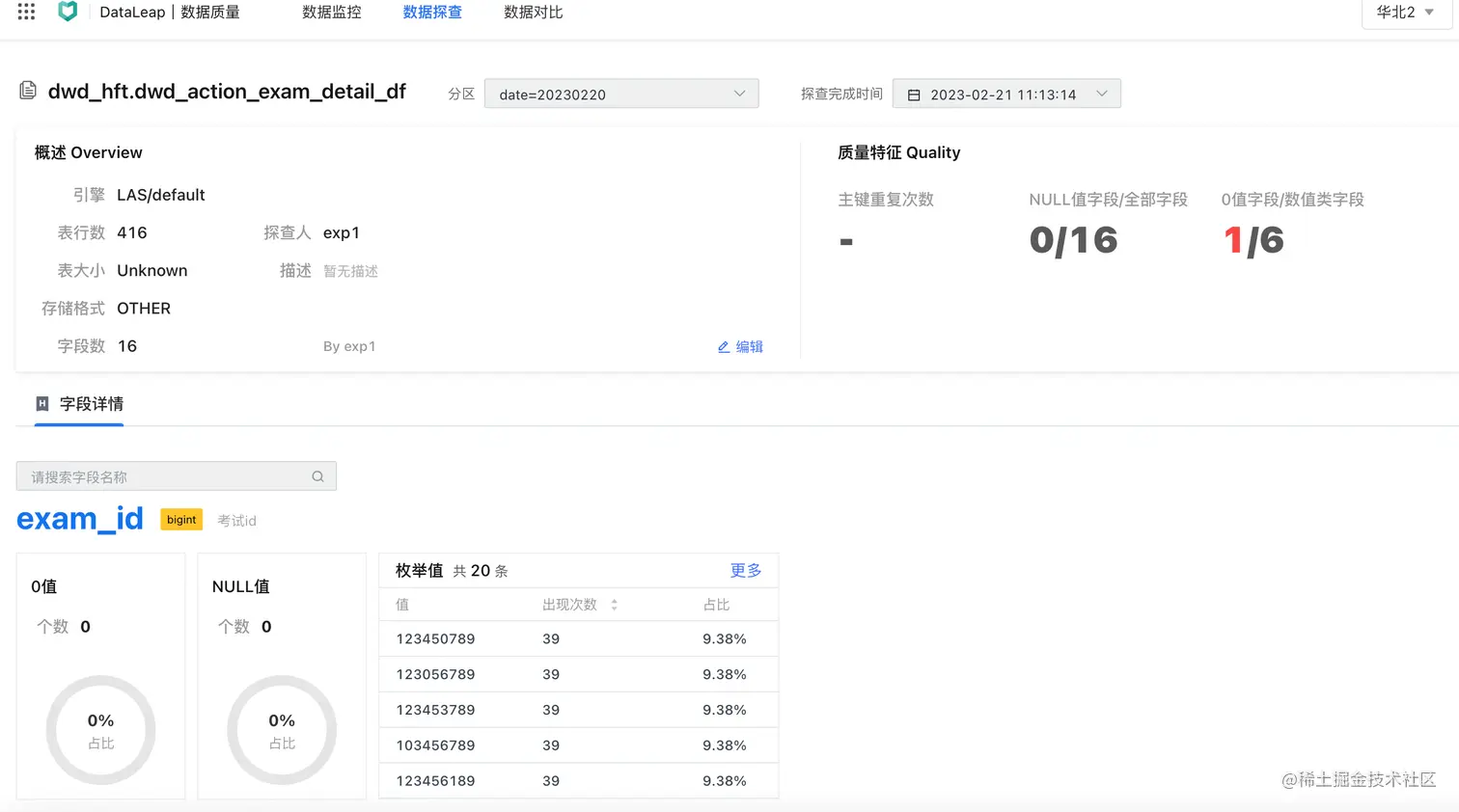The image size is (1459, 812).
Task: Click the 0/16 NULL fields metric
Action: coord(1074,240)
